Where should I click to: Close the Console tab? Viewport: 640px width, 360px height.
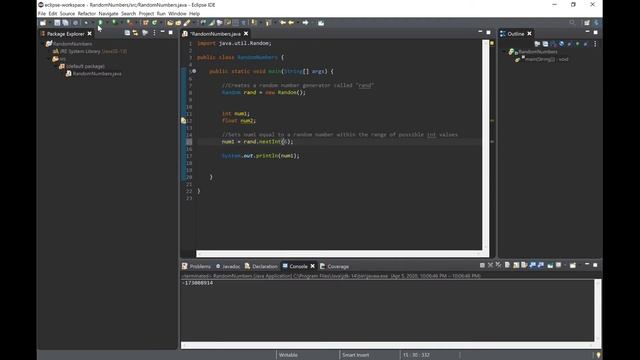[313, 266]
